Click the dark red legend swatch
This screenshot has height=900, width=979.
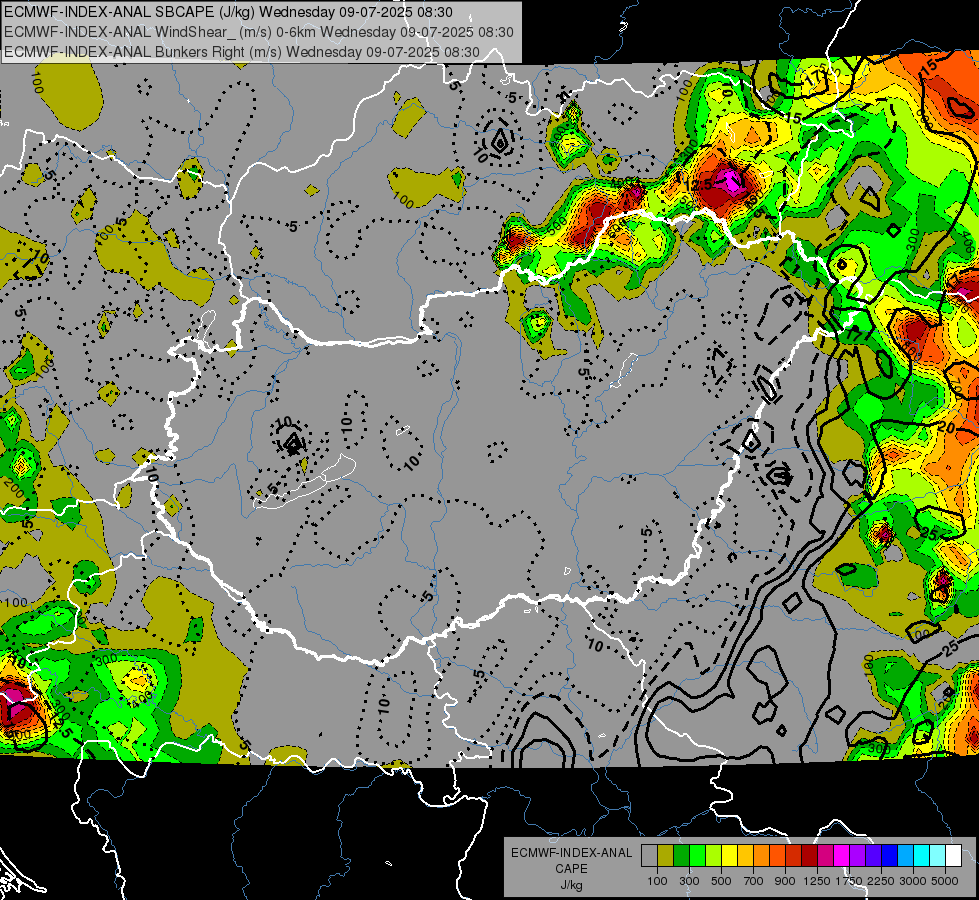810,856
